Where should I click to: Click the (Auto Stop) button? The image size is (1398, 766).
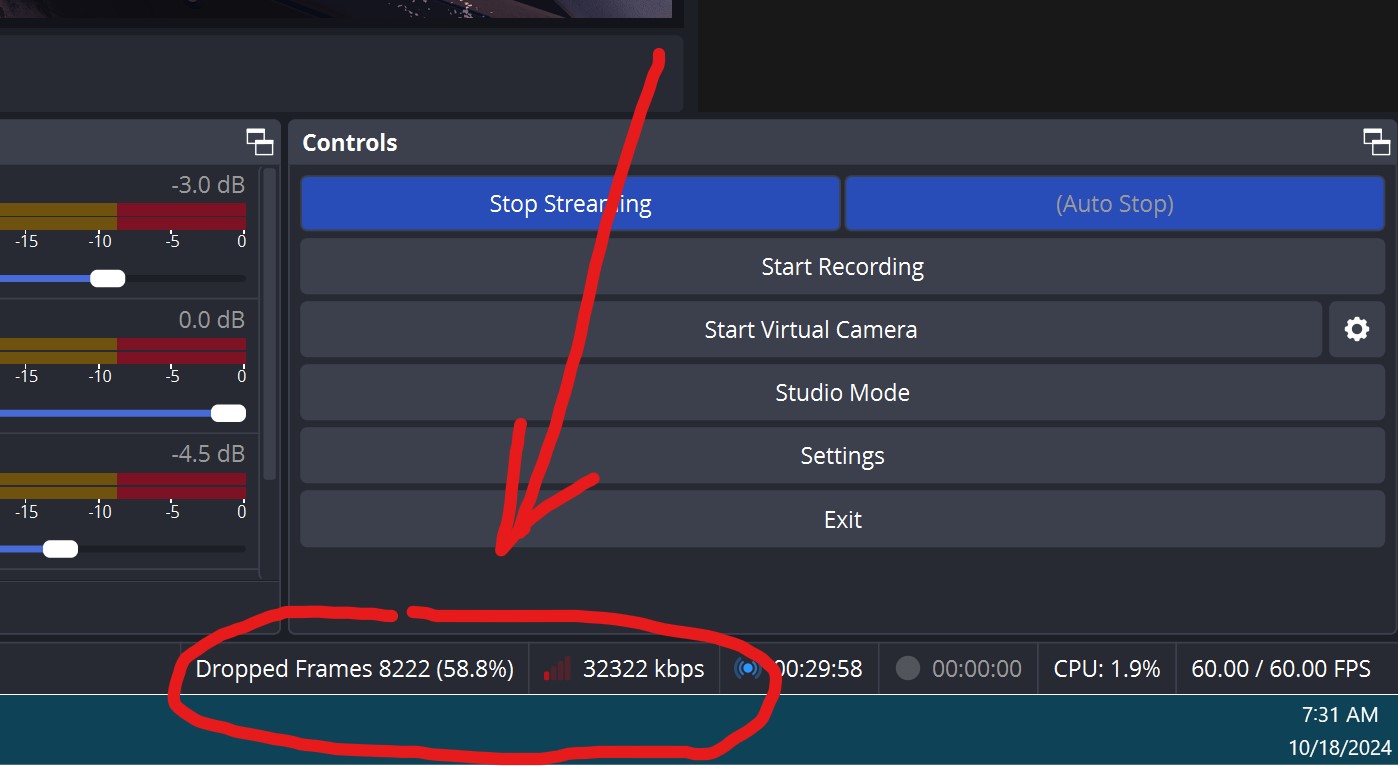(x=1114, y=204)
